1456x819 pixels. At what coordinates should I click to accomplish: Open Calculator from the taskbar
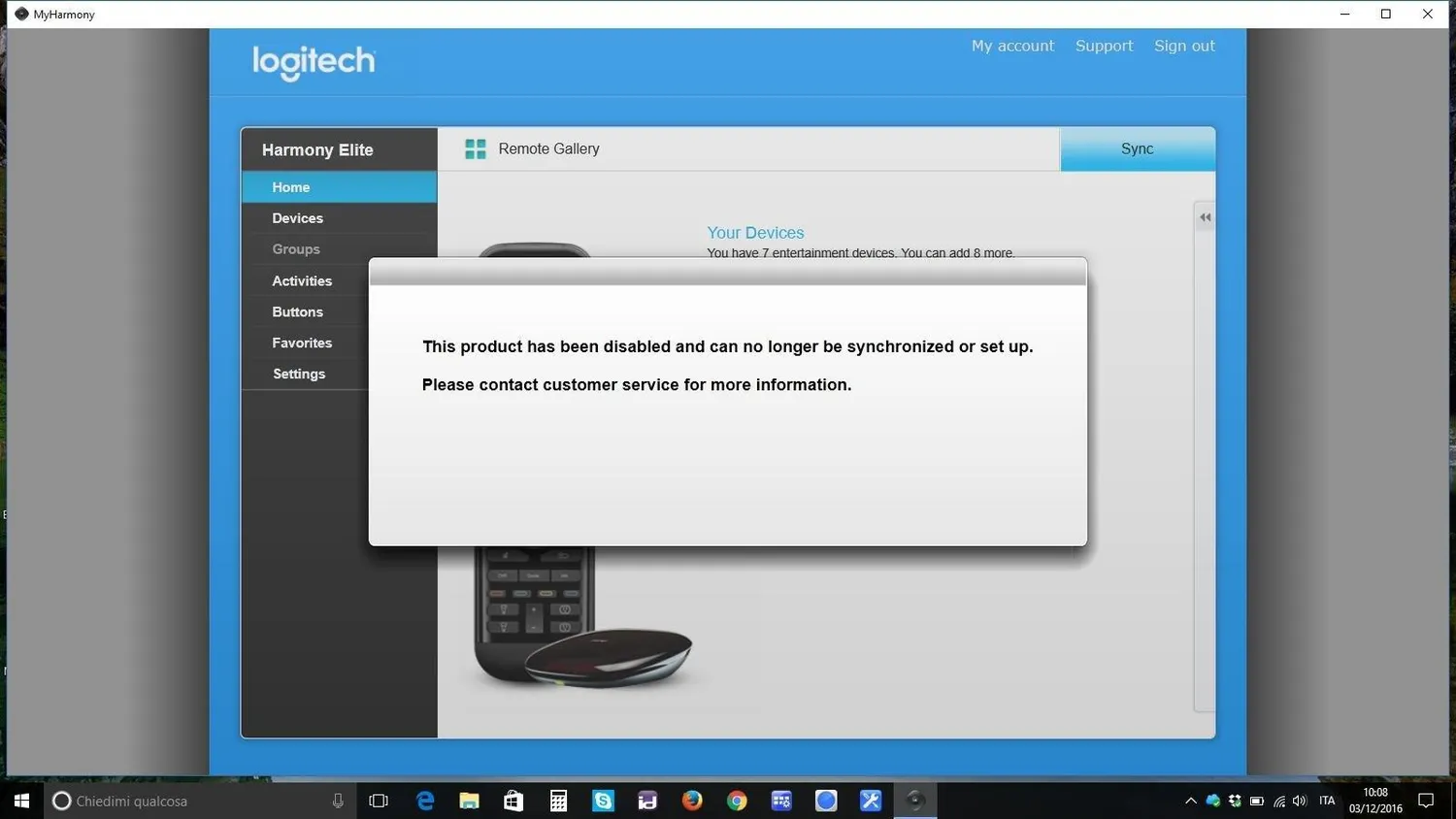pos(558,801)
